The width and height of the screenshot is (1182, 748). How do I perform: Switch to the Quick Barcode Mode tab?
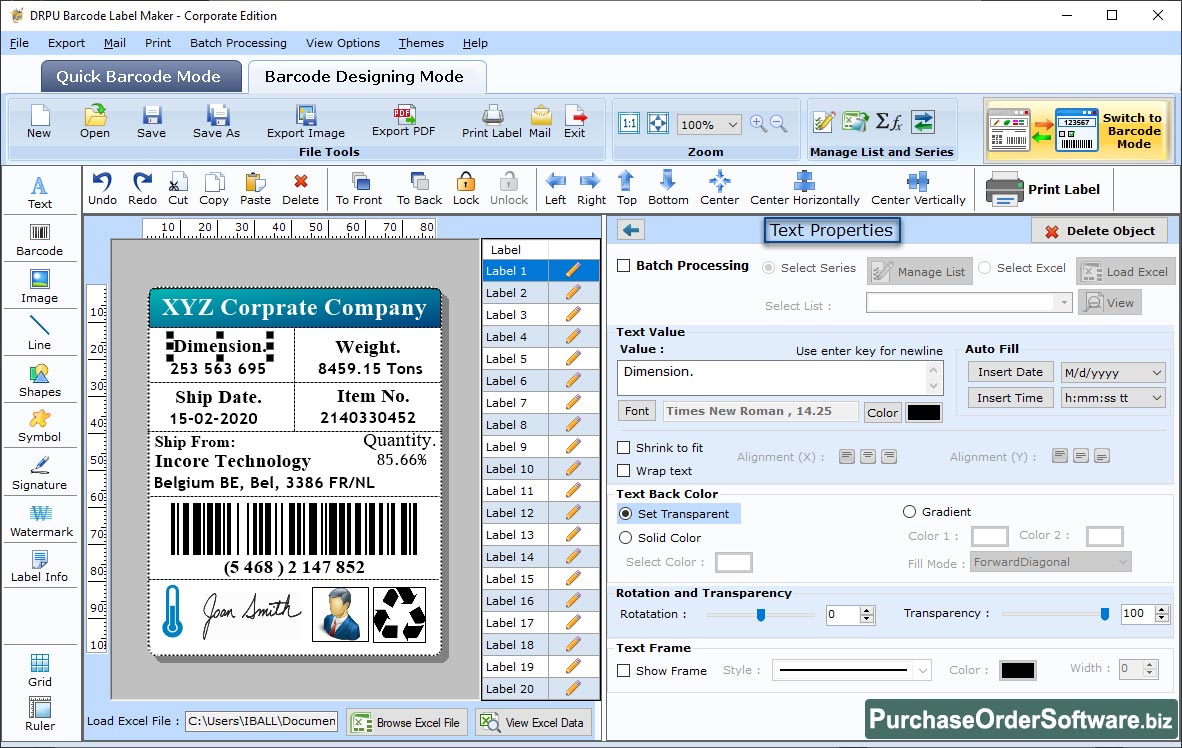[139, 76]
